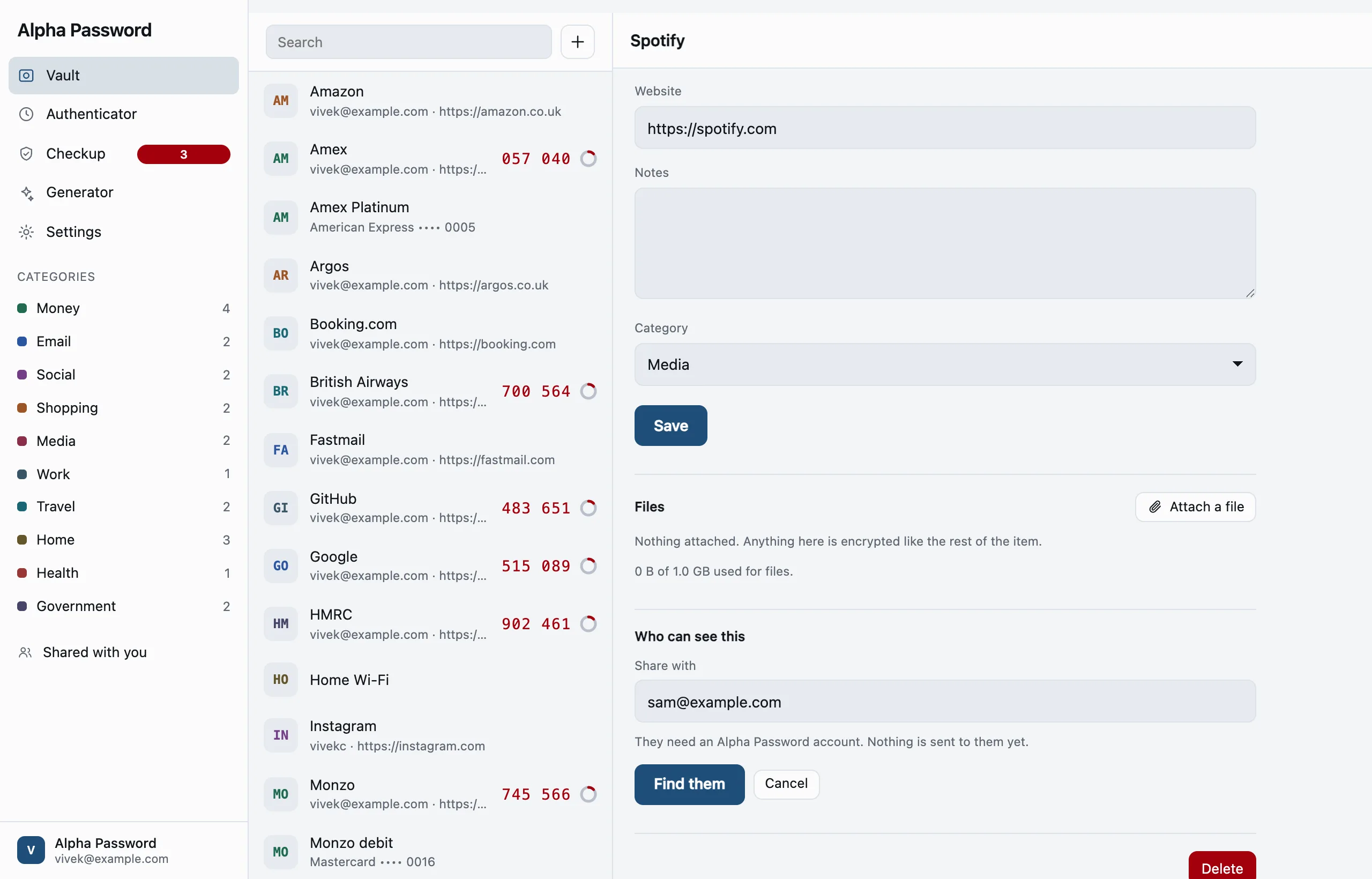Add a new vault item with plus
Viewport: 1372px width, 879px height.
[577, 42]
